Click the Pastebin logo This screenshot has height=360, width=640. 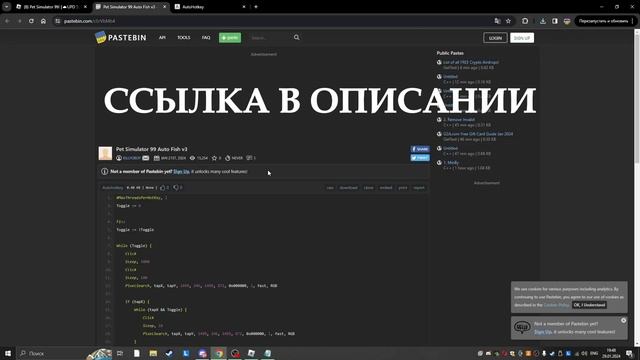point(120,38)
